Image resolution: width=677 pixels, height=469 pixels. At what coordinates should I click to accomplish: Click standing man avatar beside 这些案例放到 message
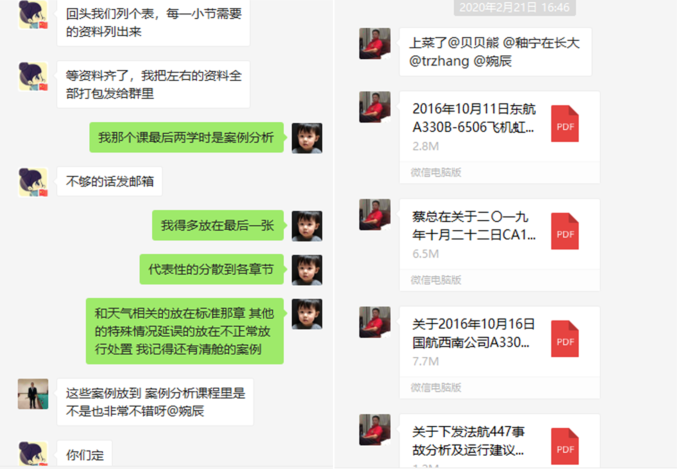pos(33,394)
